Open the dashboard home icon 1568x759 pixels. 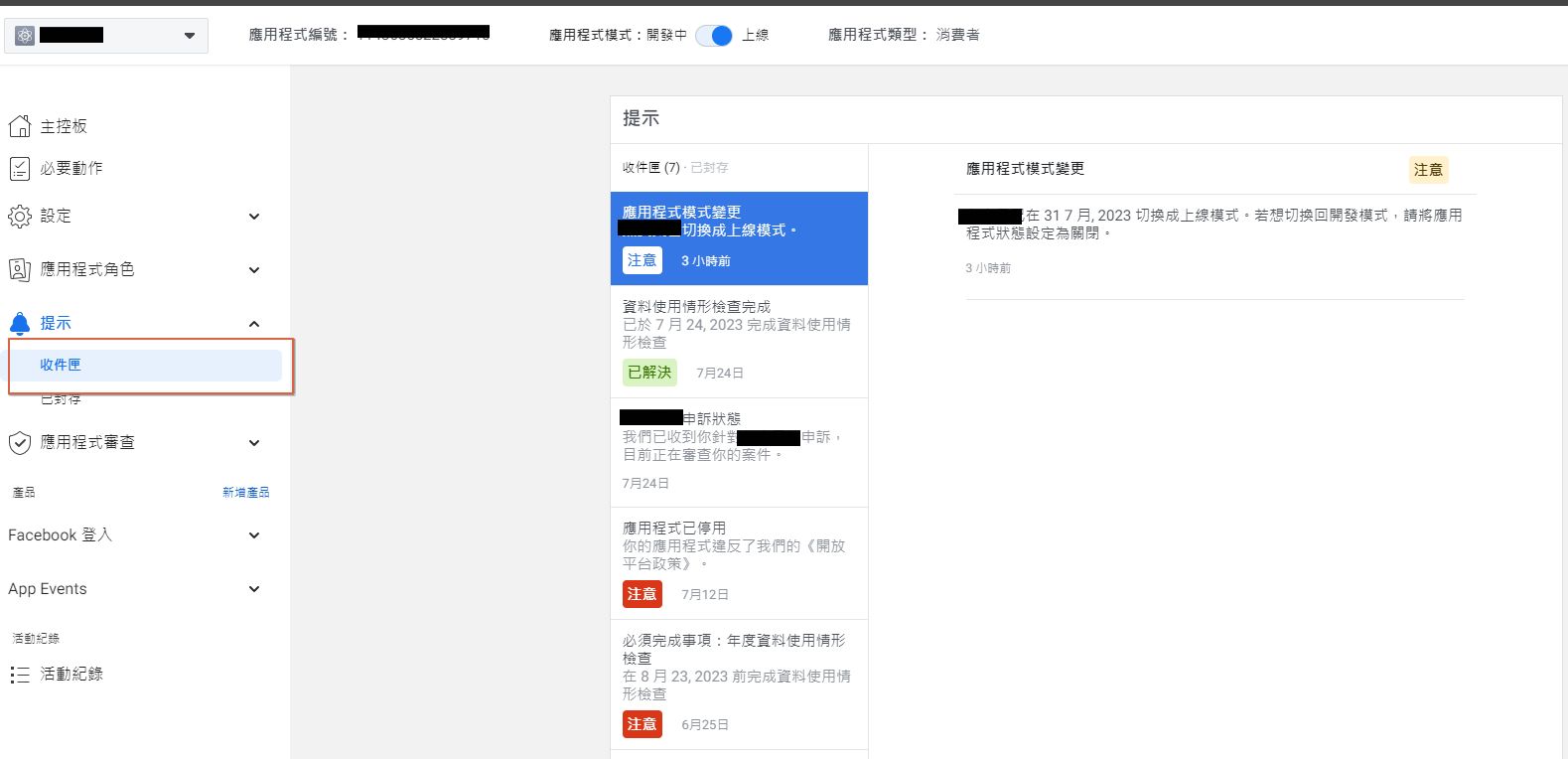point(20,126)
